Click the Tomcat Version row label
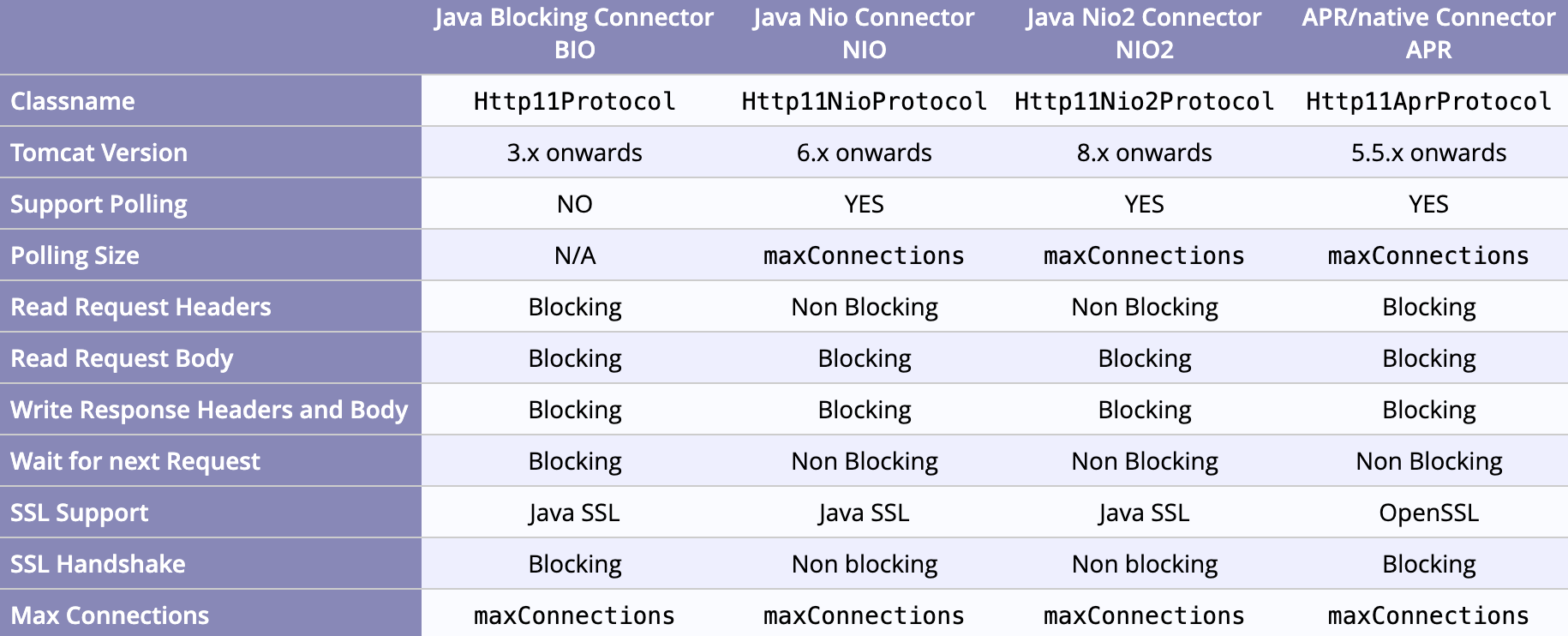 click(x=99, y=153)
